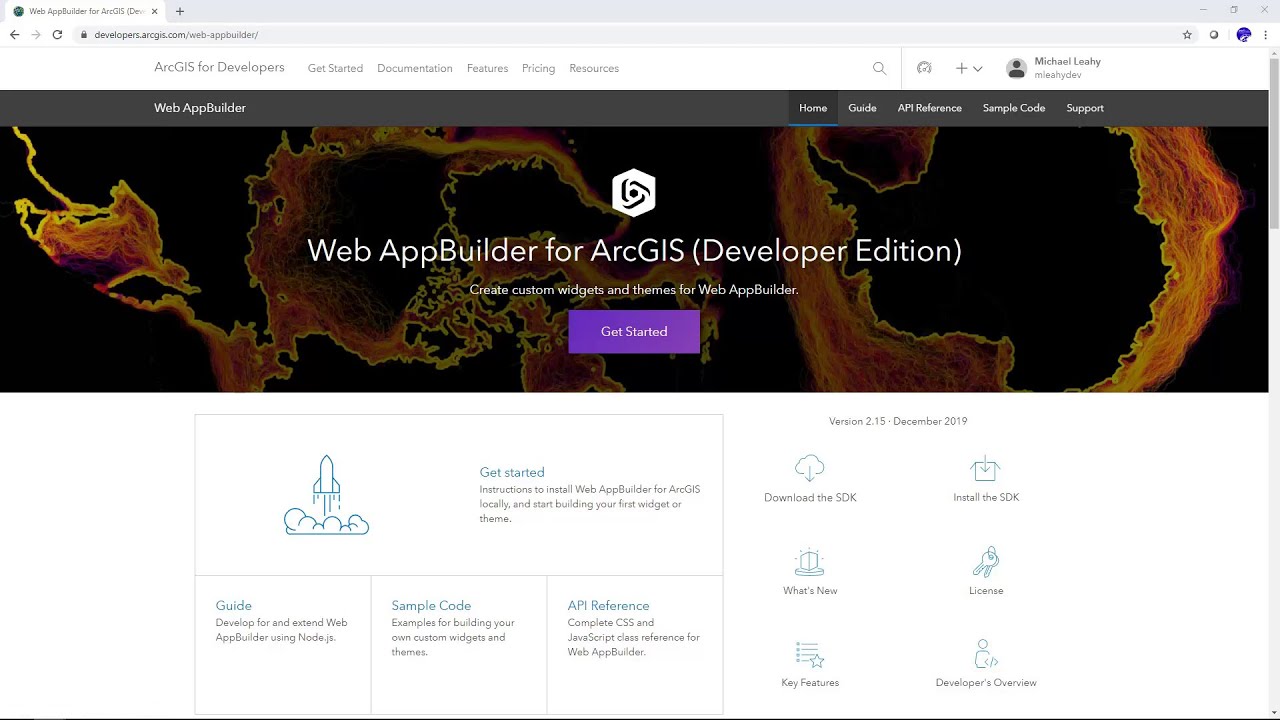Bookmark this page with star icon
1280x720 pixels.
point(1187,34)
